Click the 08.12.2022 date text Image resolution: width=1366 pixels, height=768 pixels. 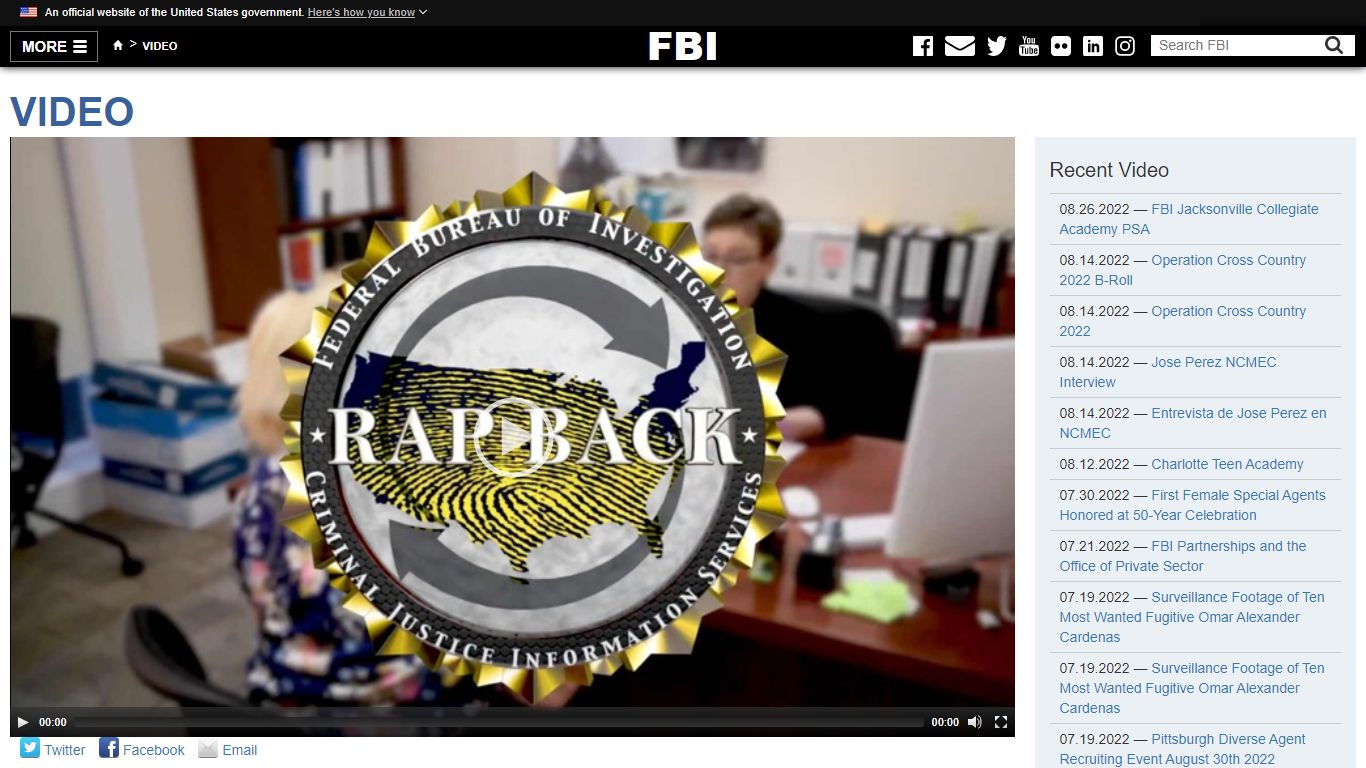[1095, 464]
